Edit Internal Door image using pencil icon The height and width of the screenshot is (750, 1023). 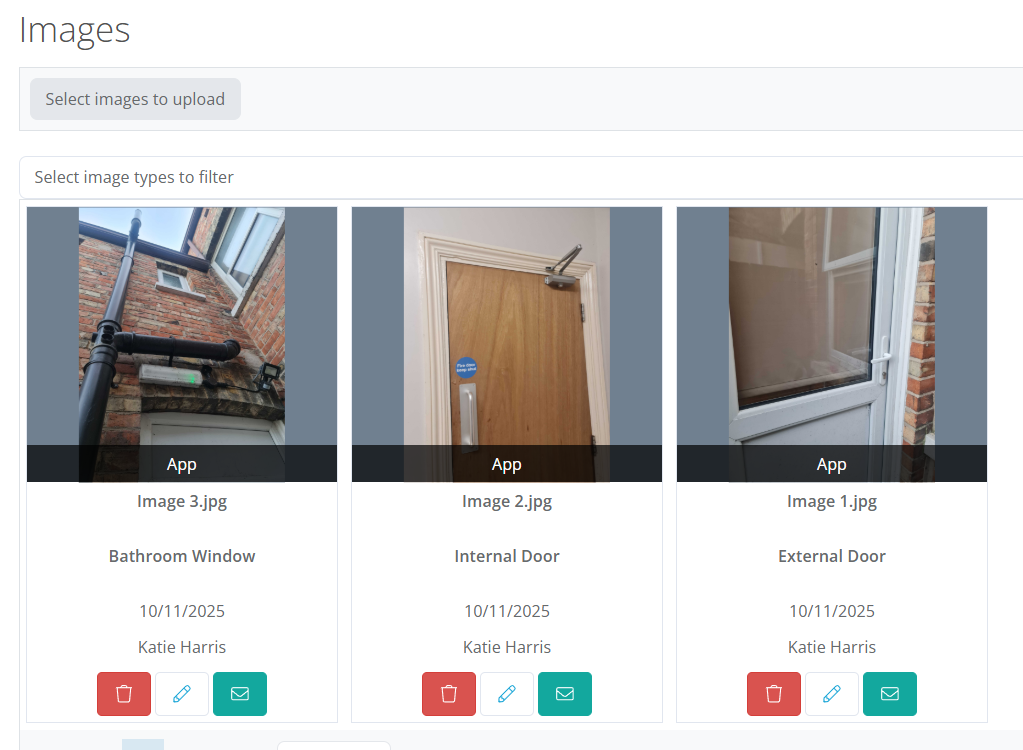tap(507, 694)
